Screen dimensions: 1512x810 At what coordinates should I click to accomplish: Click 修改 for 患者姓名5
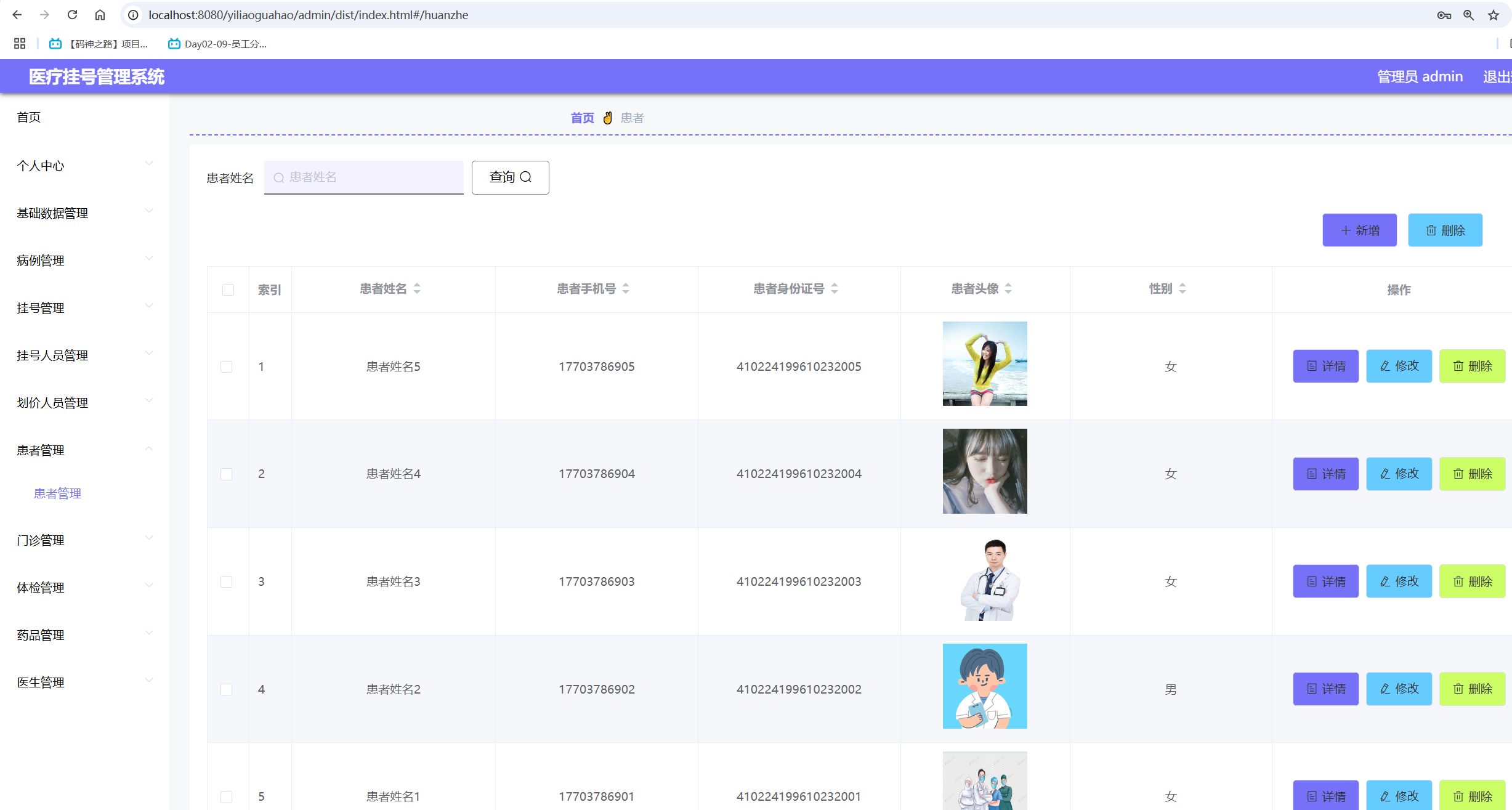click(x=1399, y=366)
